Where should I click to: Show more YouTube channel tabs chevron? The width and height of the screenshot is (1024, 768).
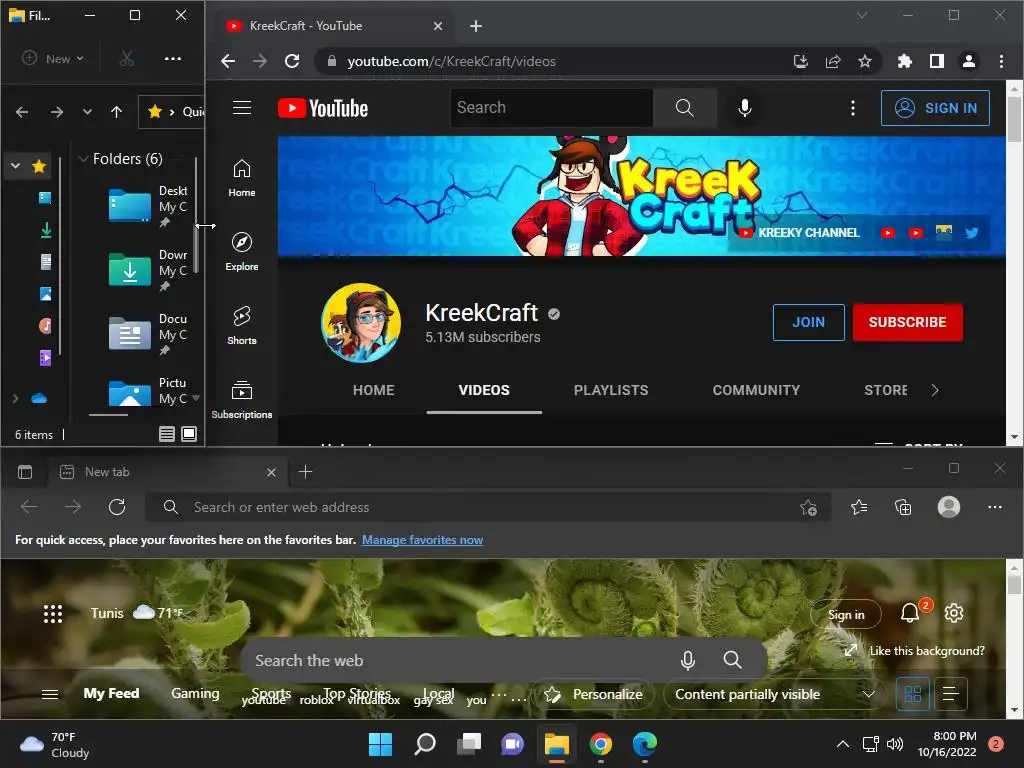point(935,390)
